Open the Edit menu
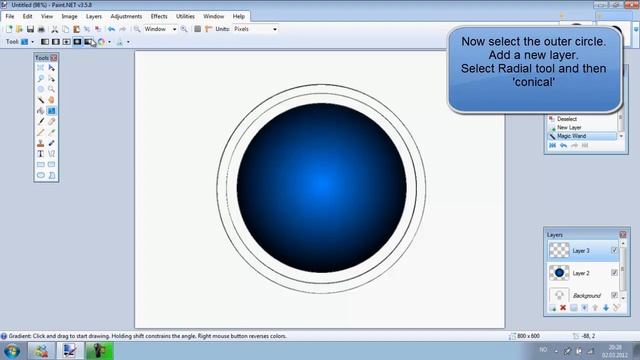Viewport: 640px width, 360px height. pos(27,16)
